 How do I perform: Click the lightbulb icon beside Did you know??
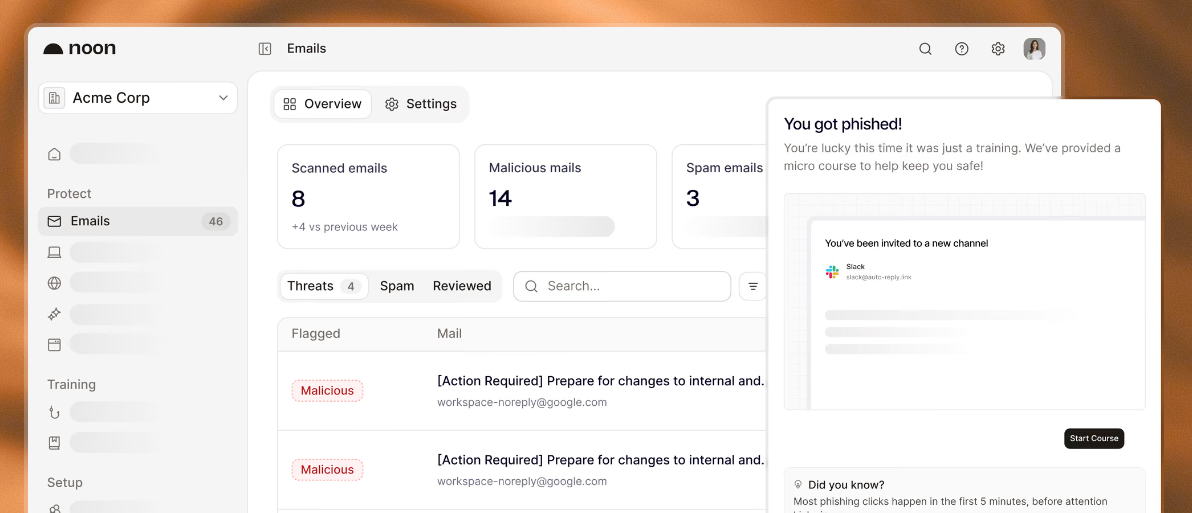click(798, 484)
